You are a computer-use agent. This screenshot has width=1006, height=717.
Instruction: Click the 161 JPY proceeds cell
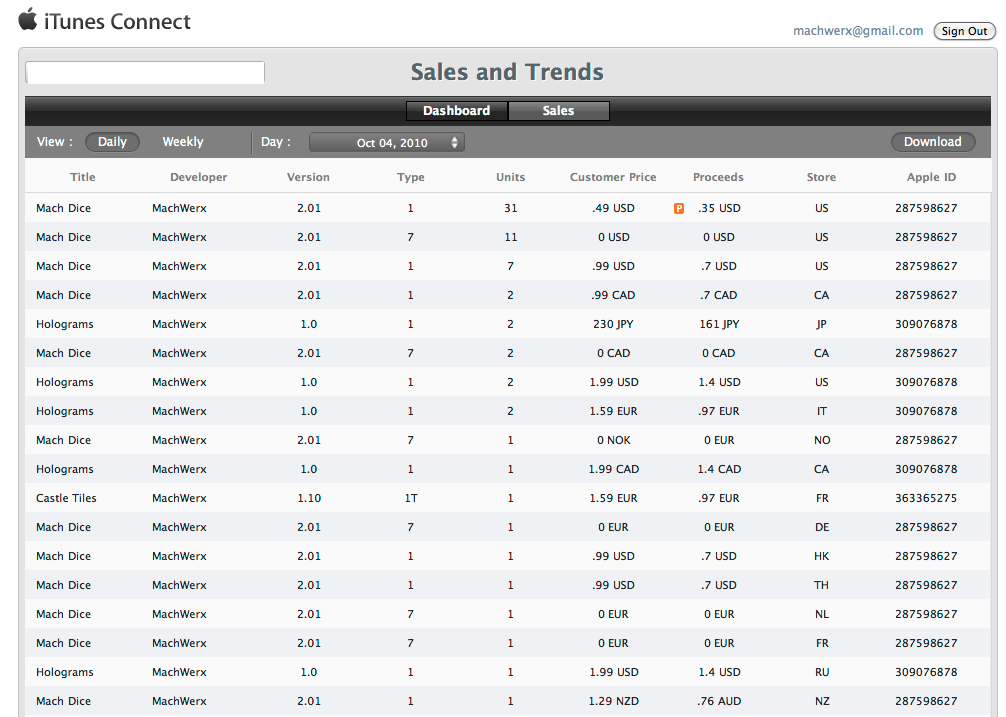719,325
